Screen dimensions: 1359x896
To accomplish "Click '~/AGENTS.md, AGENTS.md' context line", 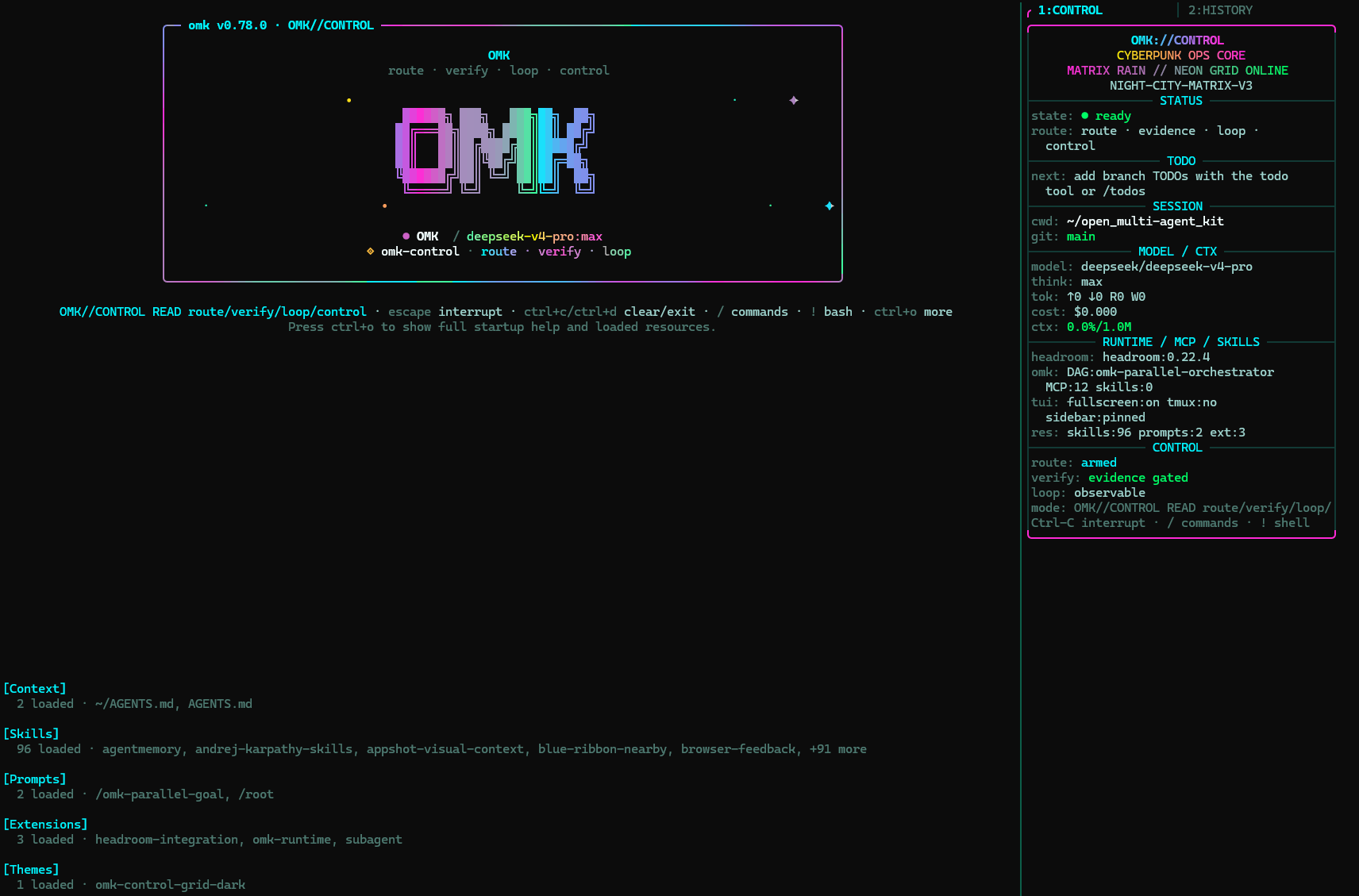I will 174,704.
